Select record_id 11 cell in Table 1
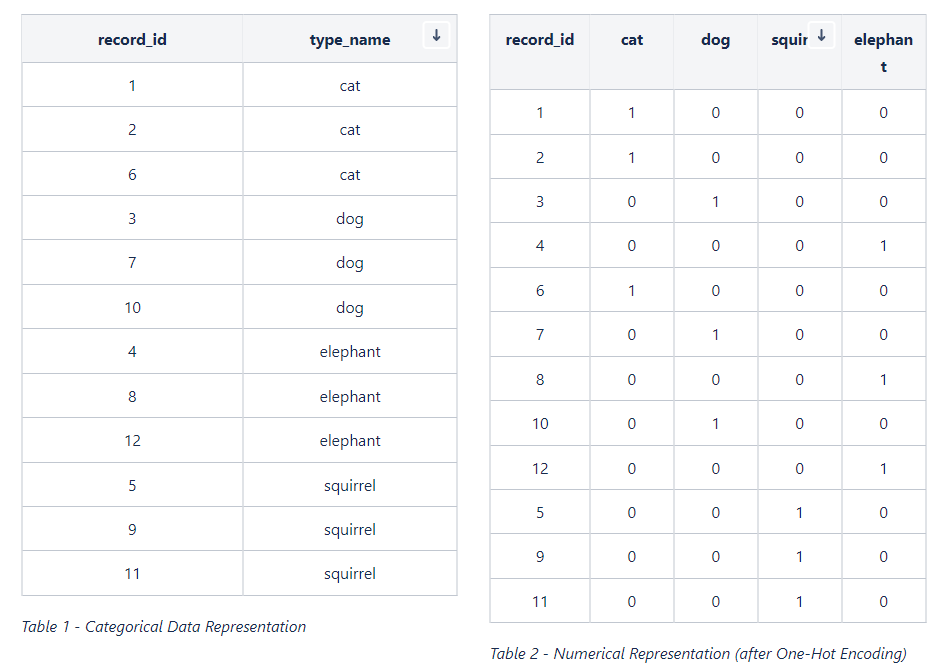 click(132, 574)
